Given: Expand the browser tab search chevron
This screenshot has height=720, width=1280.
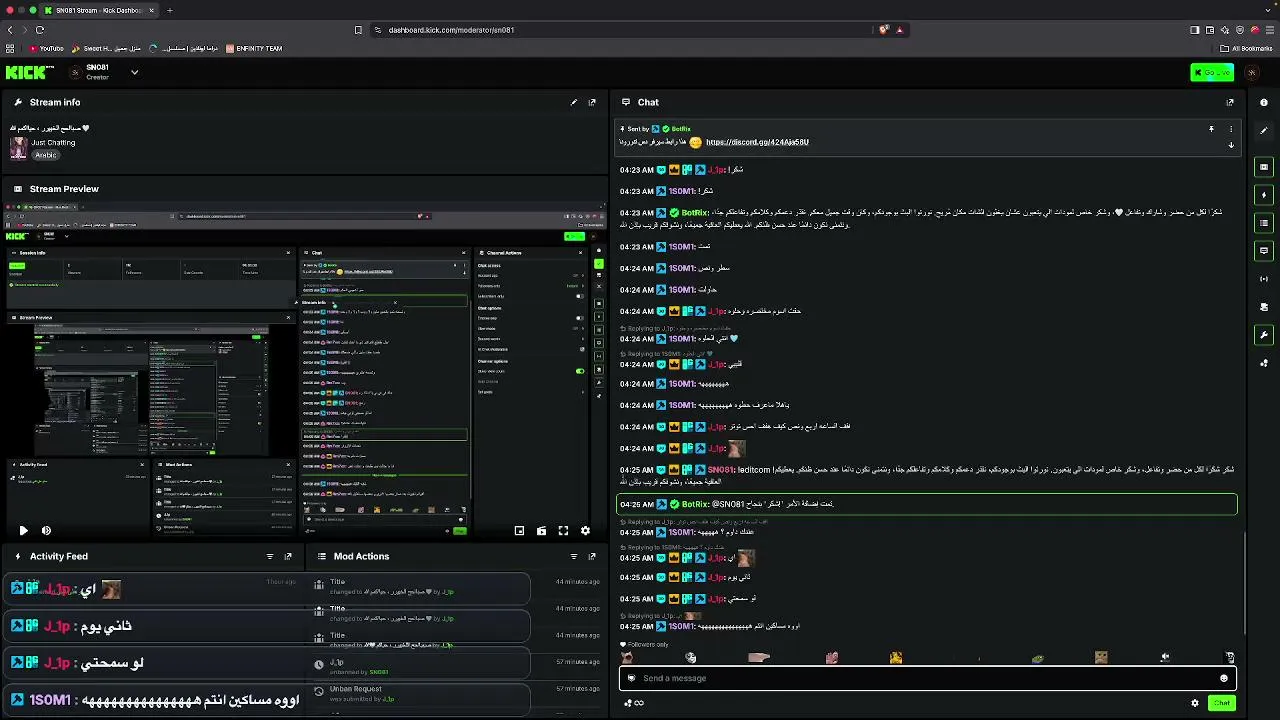Looking at the screenshot, I should pos(1269,10).
